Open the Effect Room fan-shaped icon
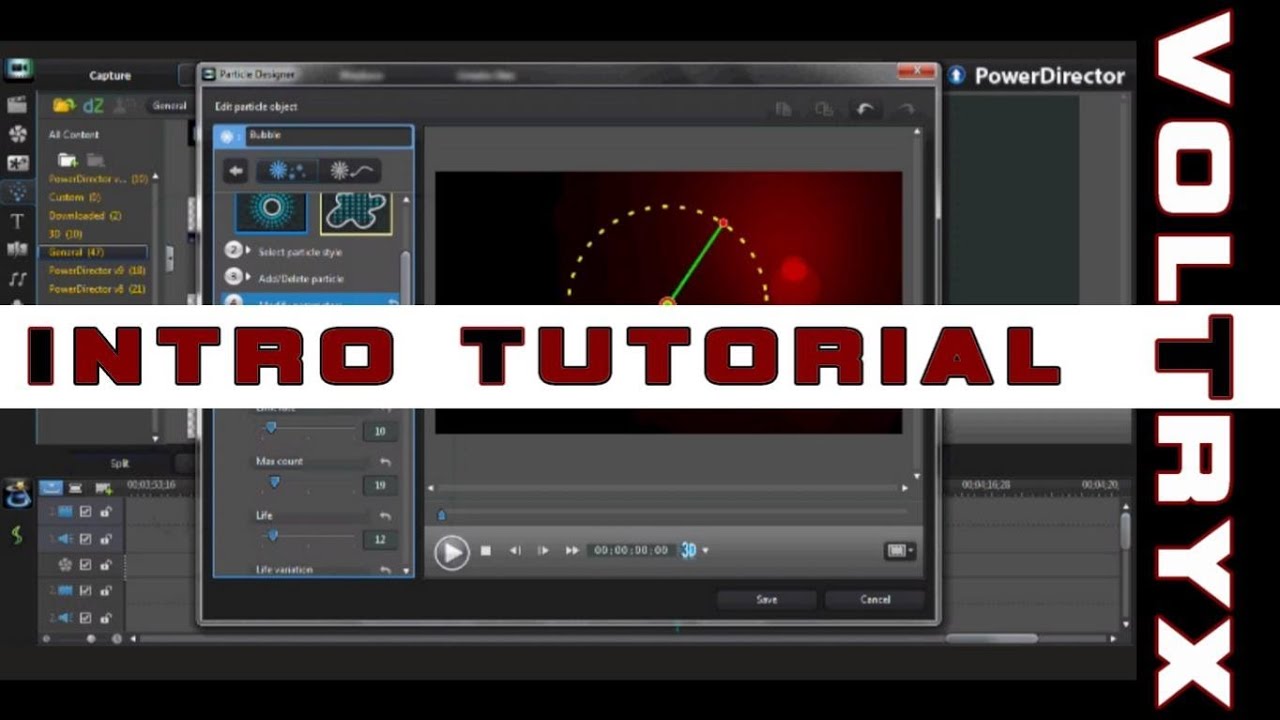The image size is (1280, 720). (17, 133)
